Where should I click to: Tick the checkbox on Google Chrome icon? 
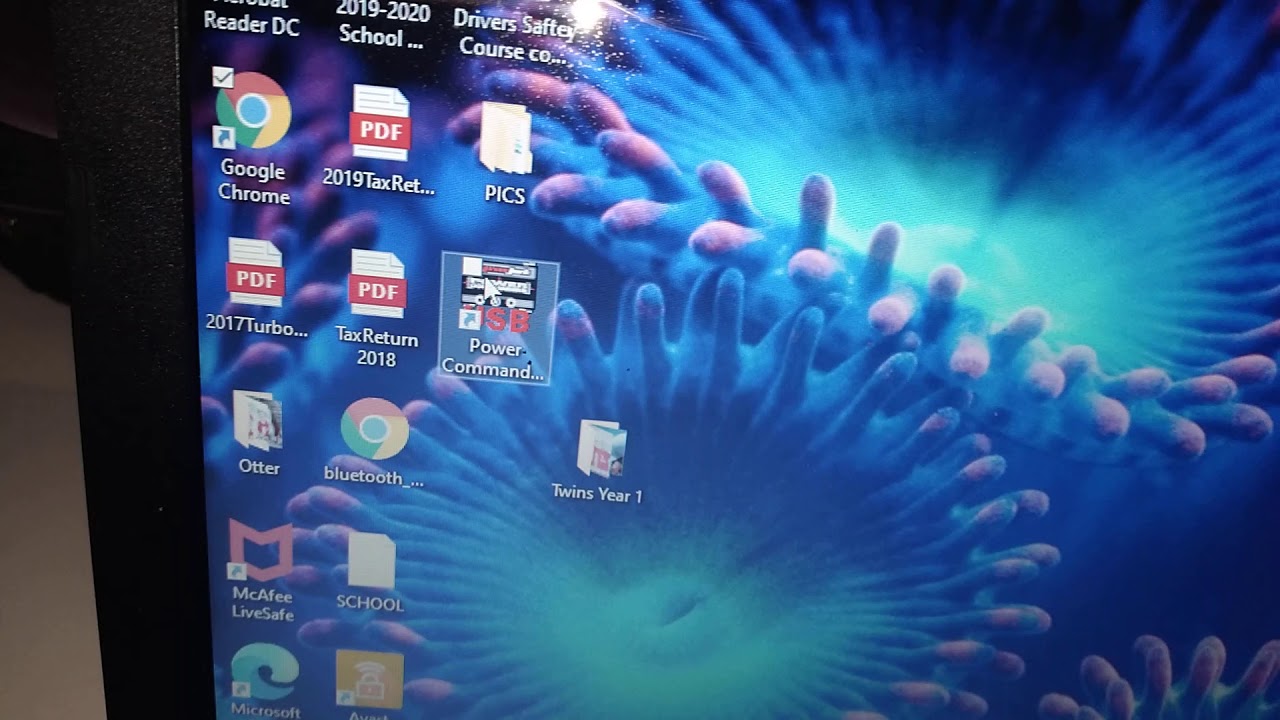[x=224, y=77]
